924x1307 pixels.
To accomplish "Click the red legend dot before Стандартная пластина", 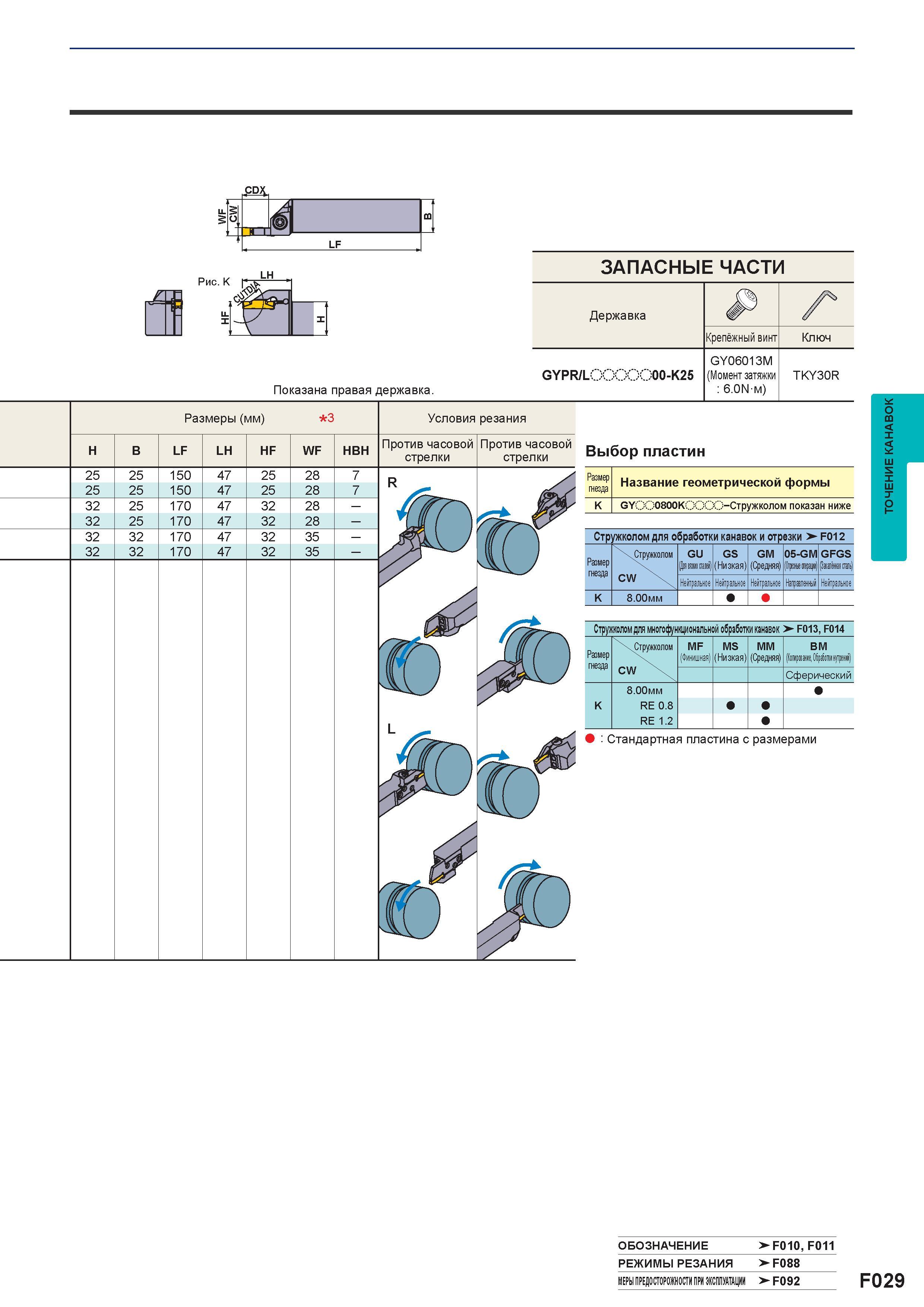I will tap(590, 738).
